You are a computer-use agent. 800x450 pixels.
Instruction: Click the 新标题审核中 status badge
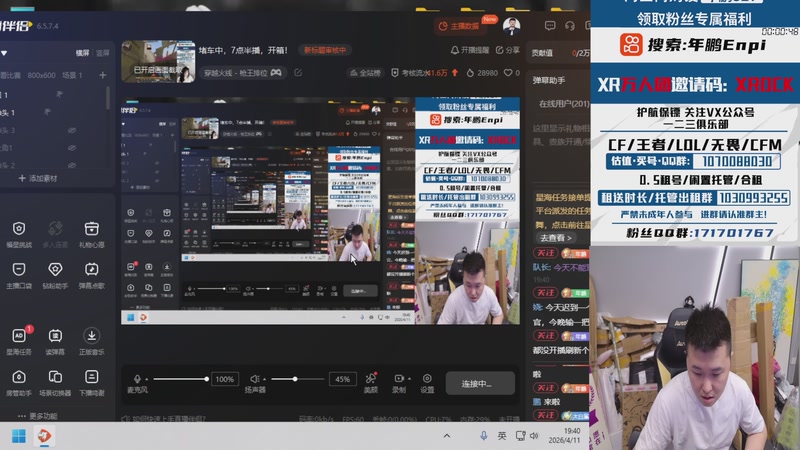(x=324, y=50)
